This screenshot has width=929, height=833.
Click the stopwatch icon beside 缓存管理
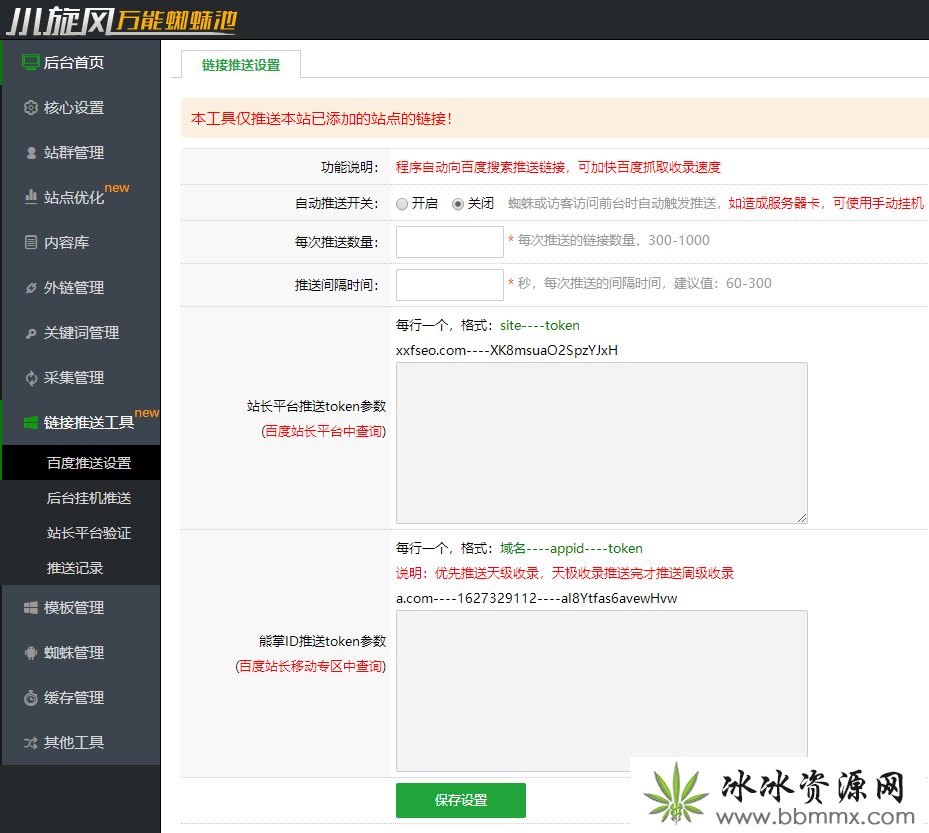pyautogui.click(x=31, y=698)
